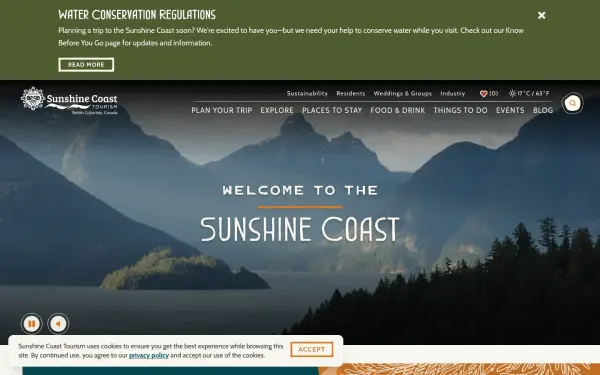Open the Explore menu
Screen dimensions: 600x375
point(277,110)
